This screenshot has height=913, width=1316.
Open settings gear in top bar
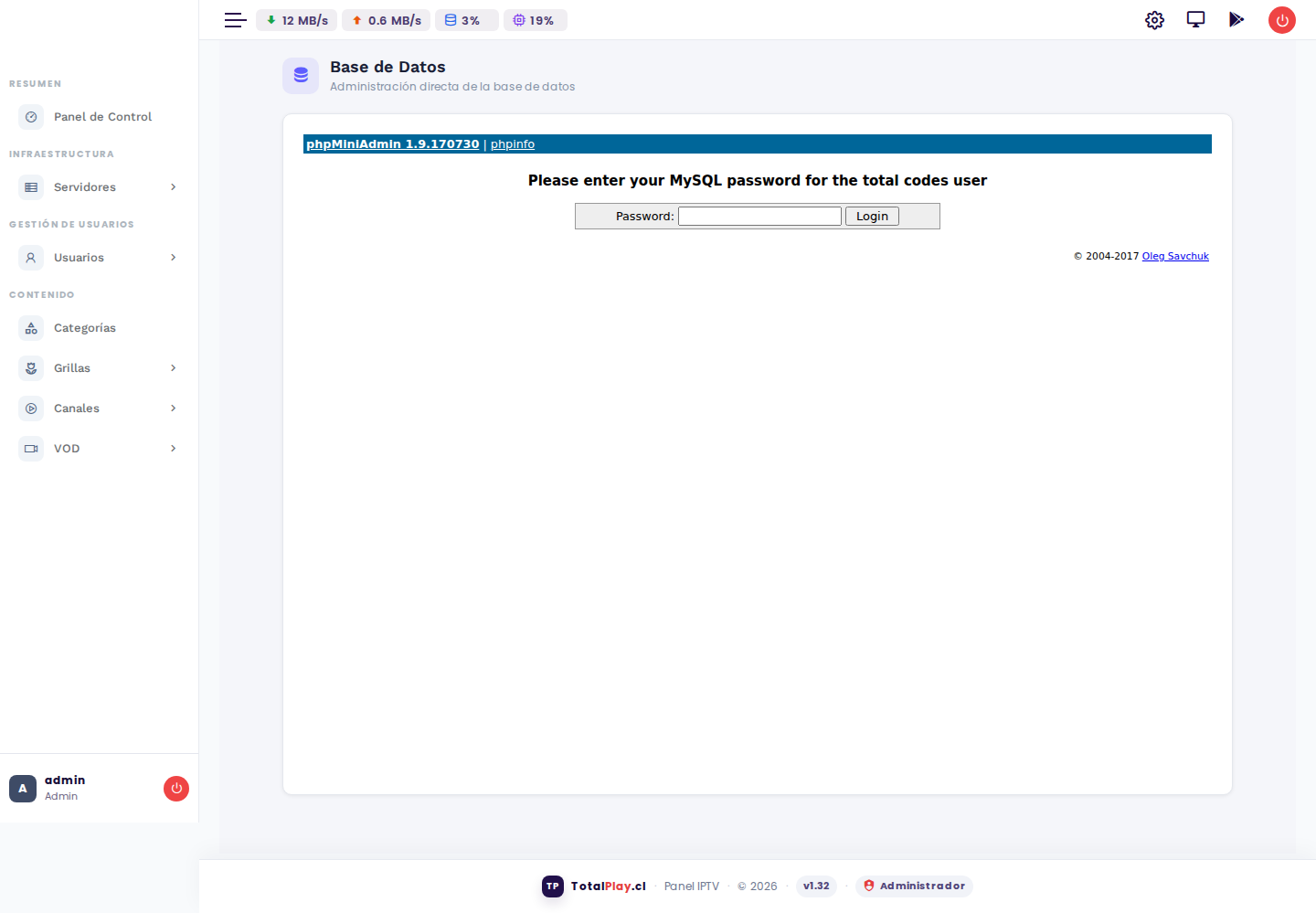[x=1154, y=20]
